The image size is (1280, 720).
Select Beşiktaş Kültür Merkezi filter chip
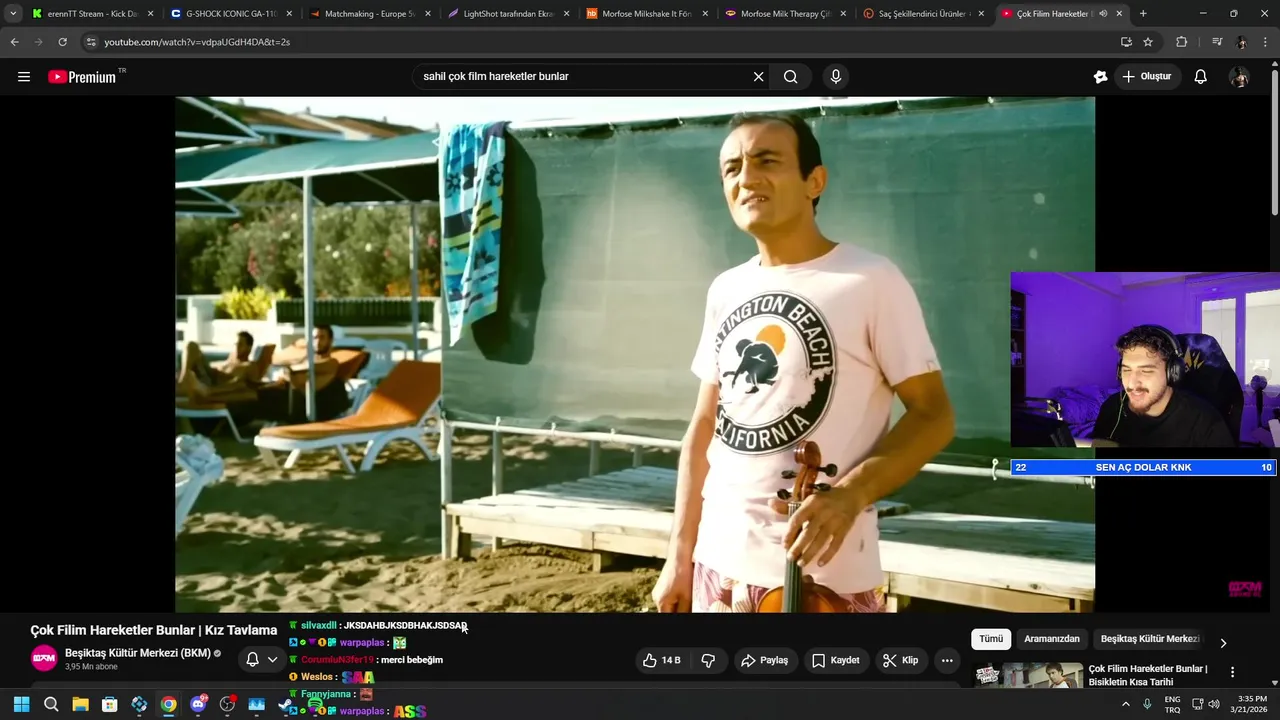pos(1150,639)
